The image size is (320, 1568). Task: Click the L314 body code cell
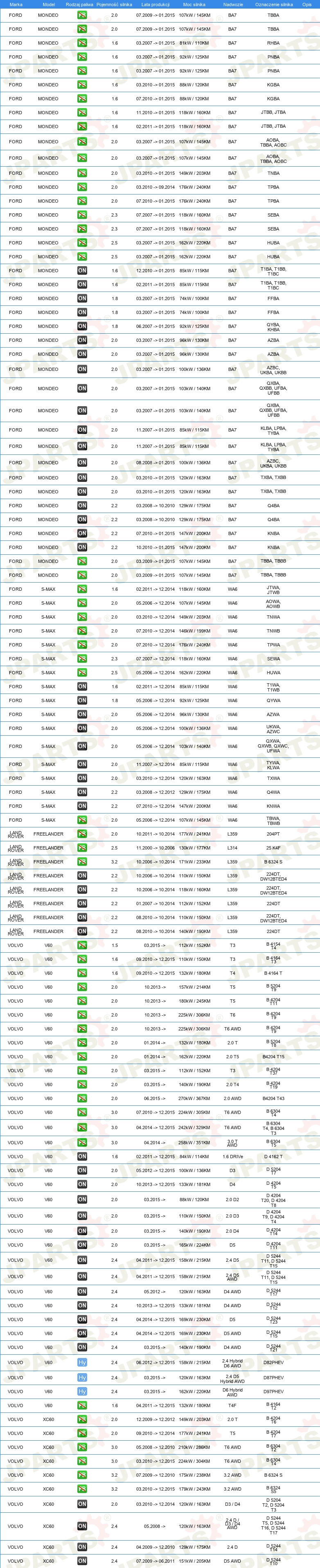[x=232, y=848]
